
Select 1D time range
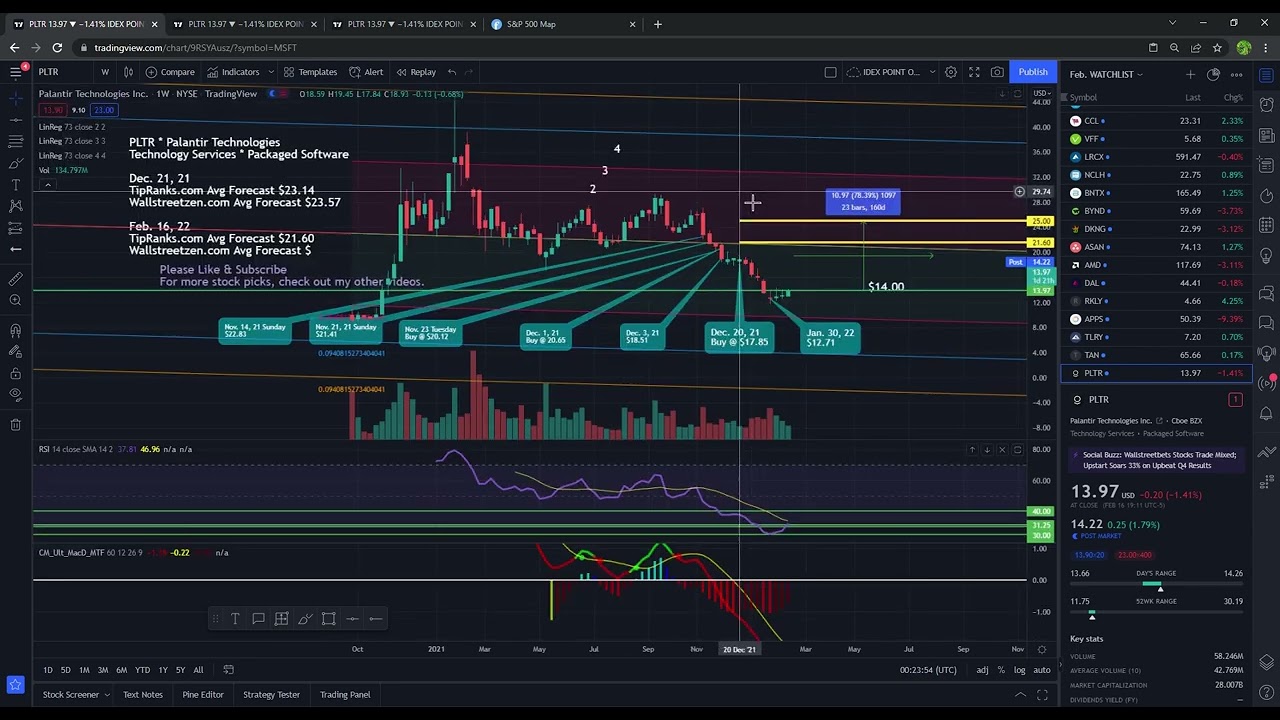click(47, 670)
